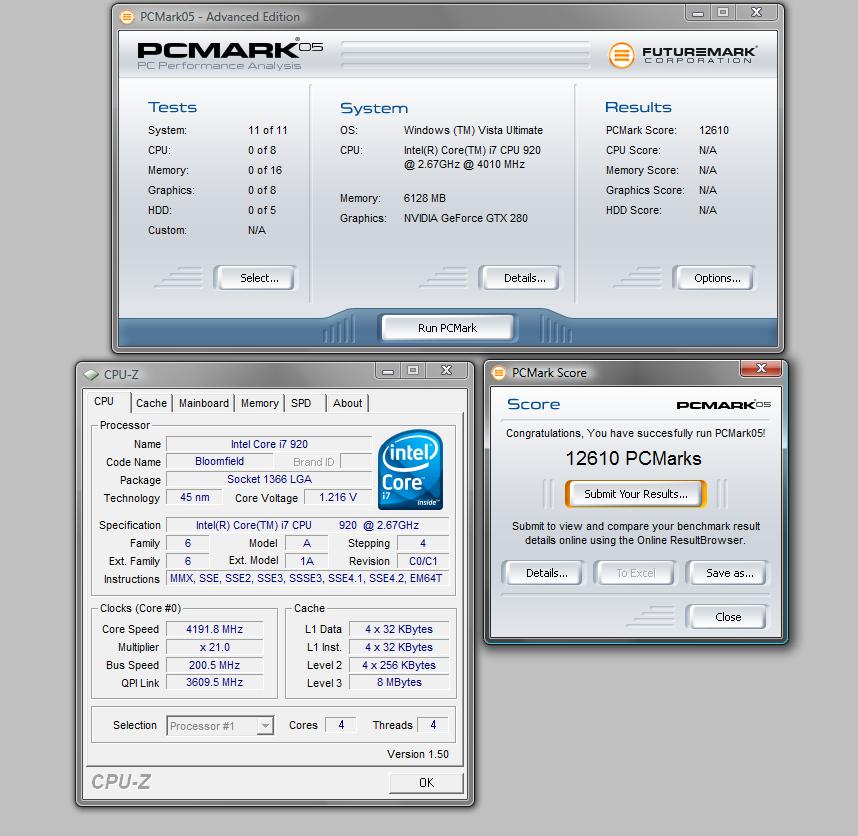Screen dimensions: 858x836
Task: Click the Cores value box
Action: point(341,725)
